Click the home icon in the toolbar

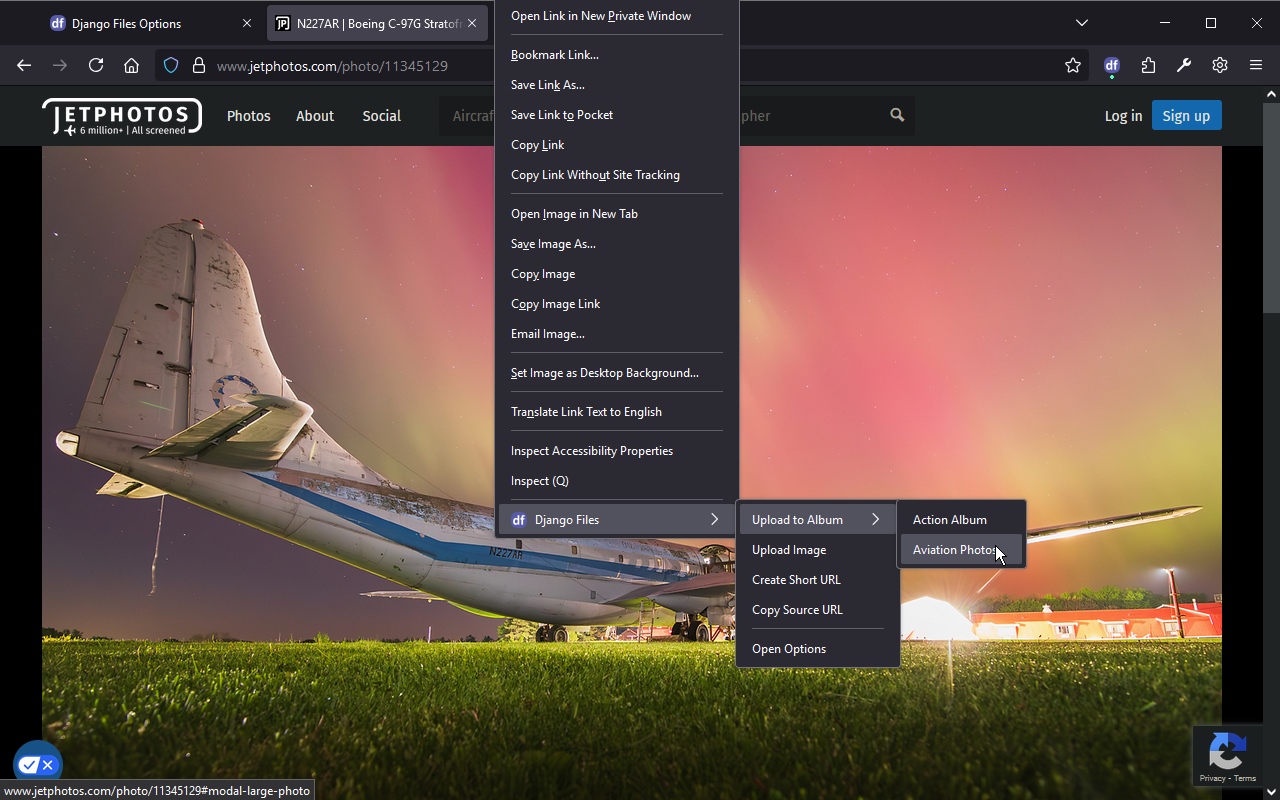click(131, 65)
